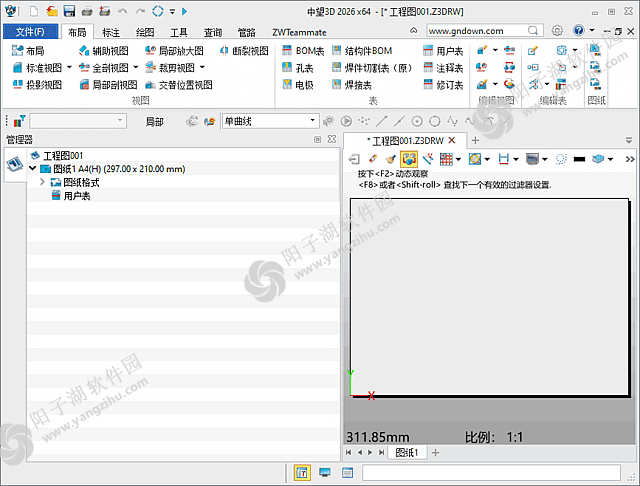
Task: Expand the 裁剪视图 dropdown arrow
Action: tap(202, 67)
